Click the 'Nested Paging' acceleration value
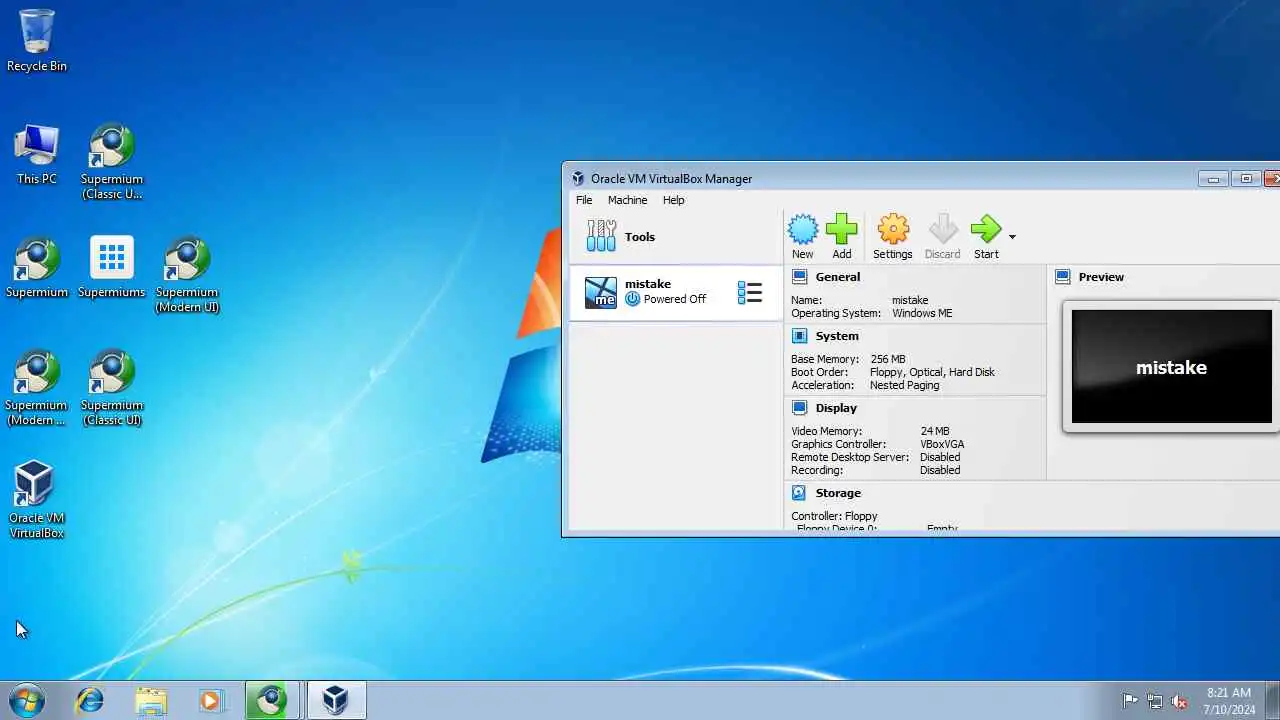The height and width of the screenshot is (720, 1280). pyautogui.click(x=905, y=385)
